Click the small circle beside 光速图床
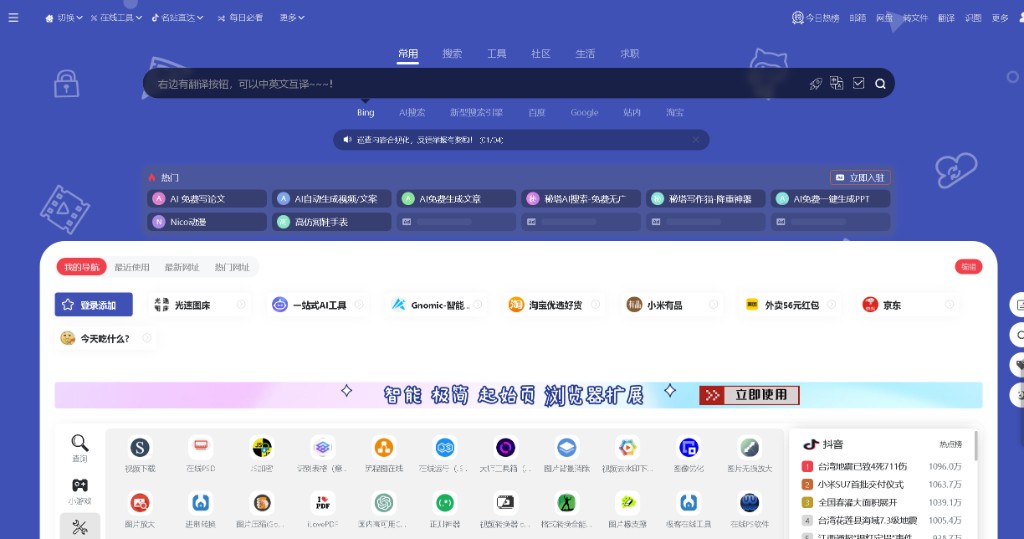 [x=241, y=304]
